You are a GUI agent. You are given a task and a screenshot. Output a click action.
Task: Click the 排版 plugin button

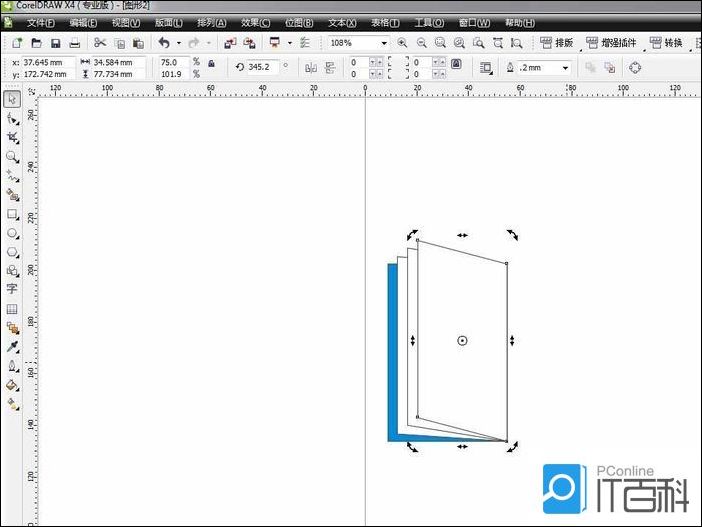[x=556, y=43]
